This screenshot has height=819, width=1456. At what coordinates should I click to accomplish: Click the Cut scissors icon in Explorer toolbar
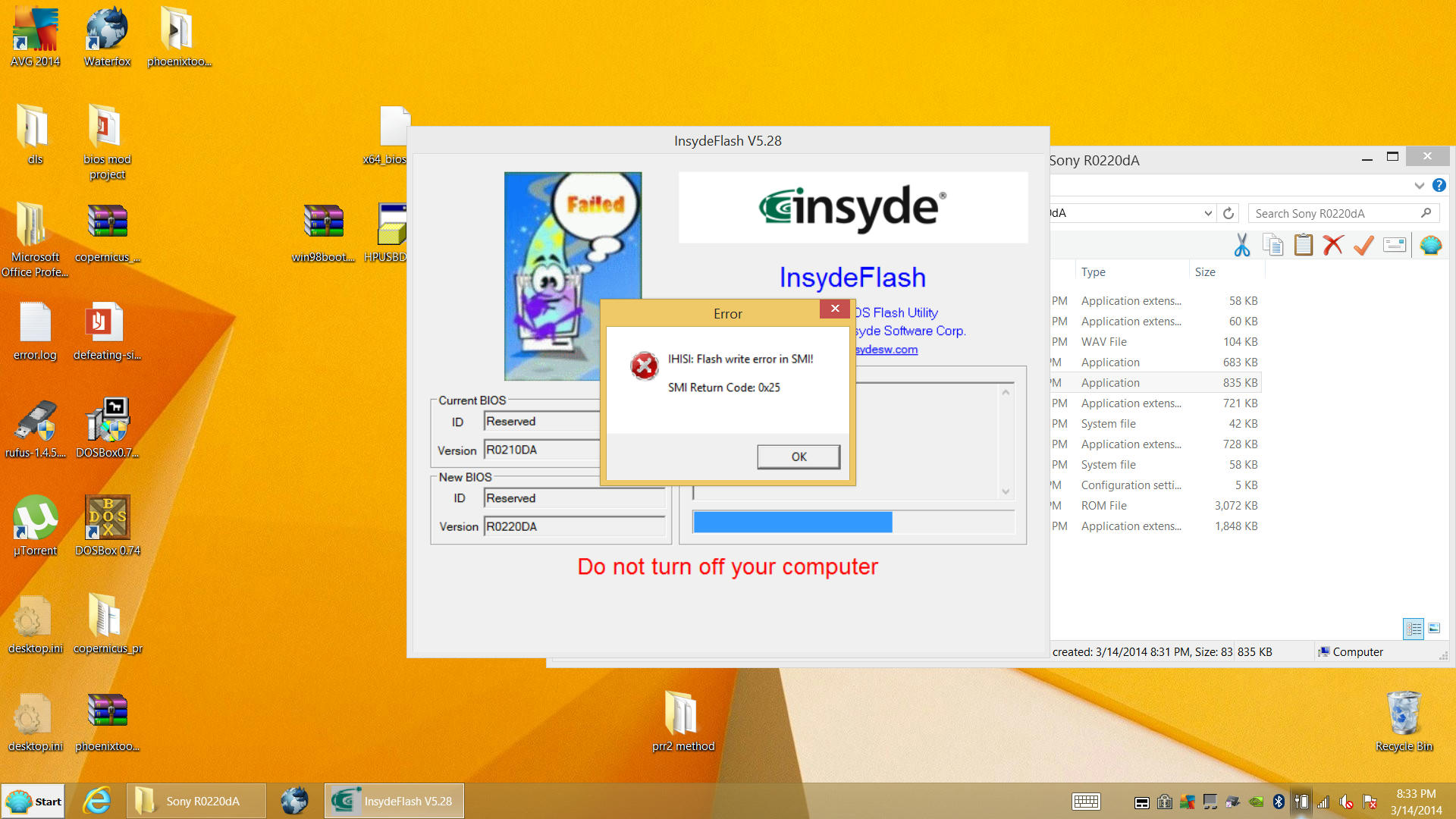click(x=1242, y=245)
